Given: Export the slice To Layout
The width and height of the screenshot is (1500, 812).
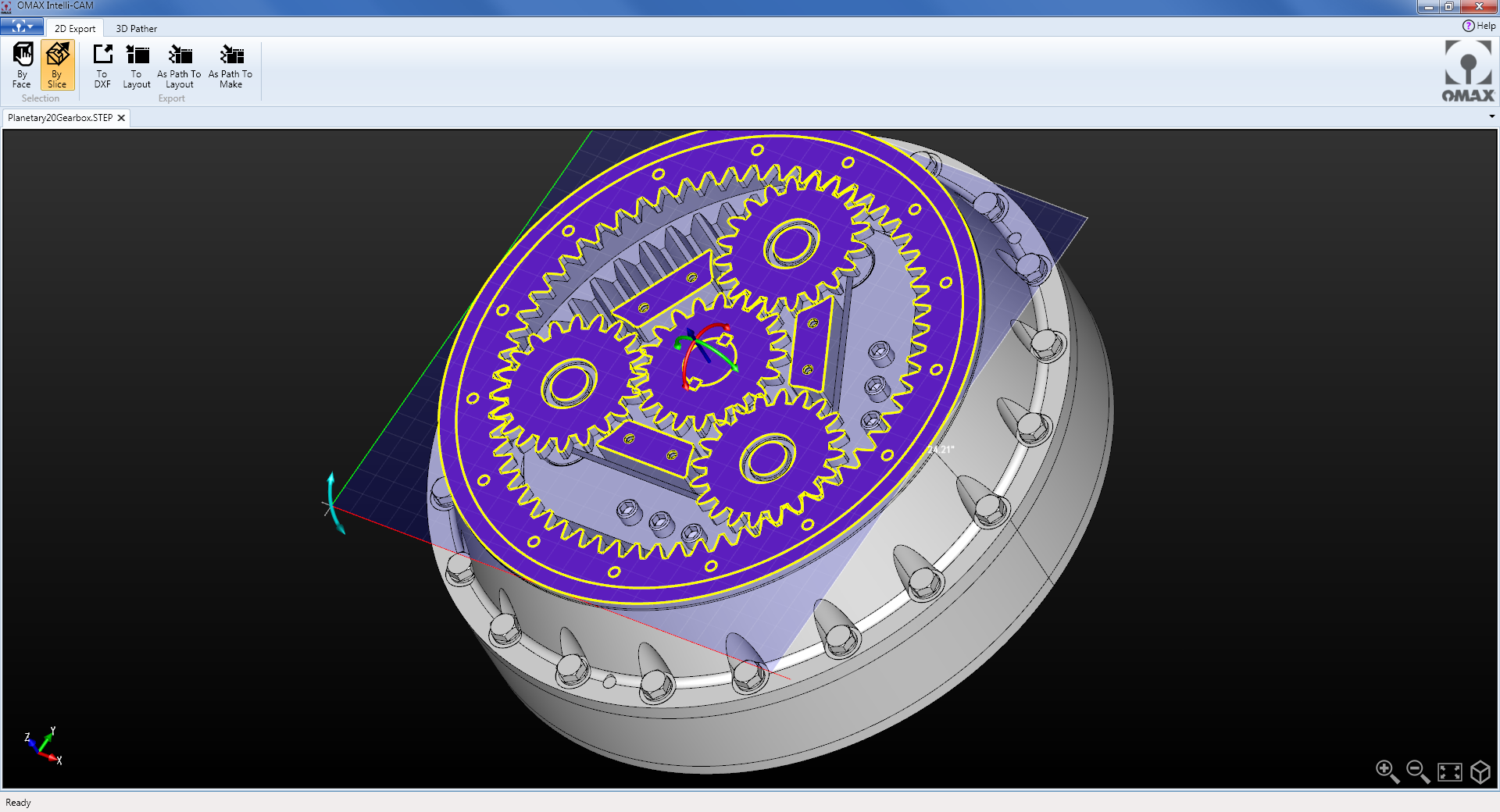Looking at the screenshot, I should tap(136, 62).
